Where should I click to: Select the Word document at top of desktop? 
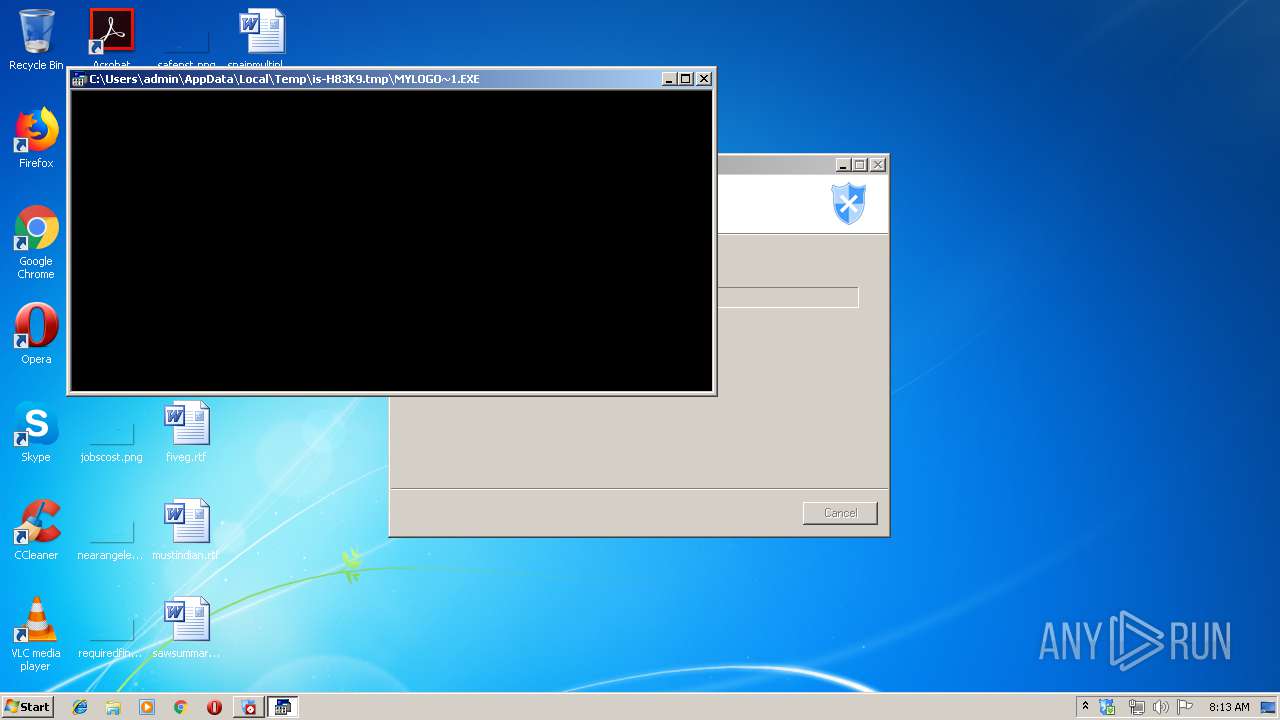point(261,36)
